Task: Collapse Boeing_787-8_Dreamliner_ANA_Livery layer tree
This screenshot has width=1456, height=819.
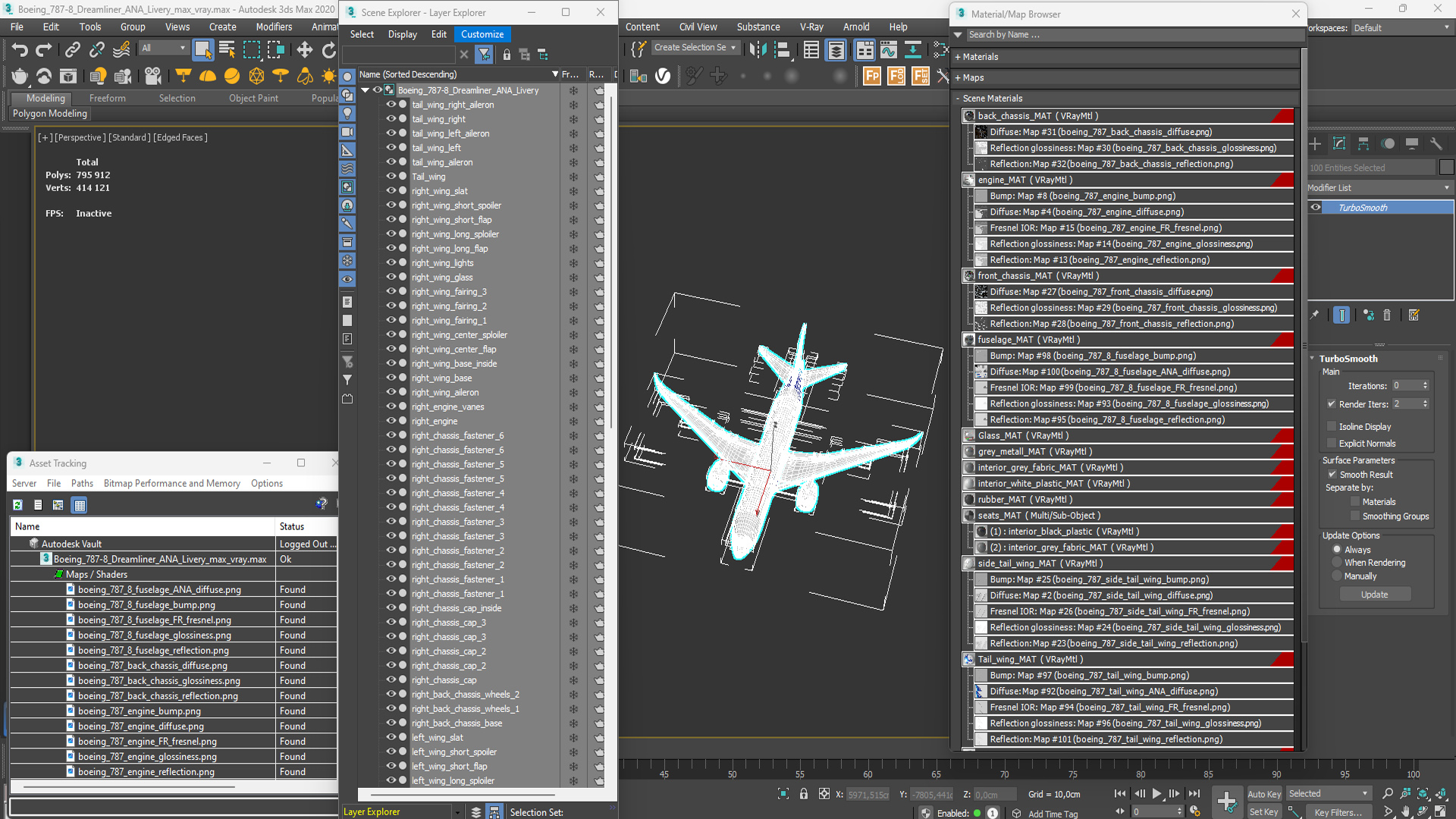Action: pyautogui.click(x=366, y=90)
